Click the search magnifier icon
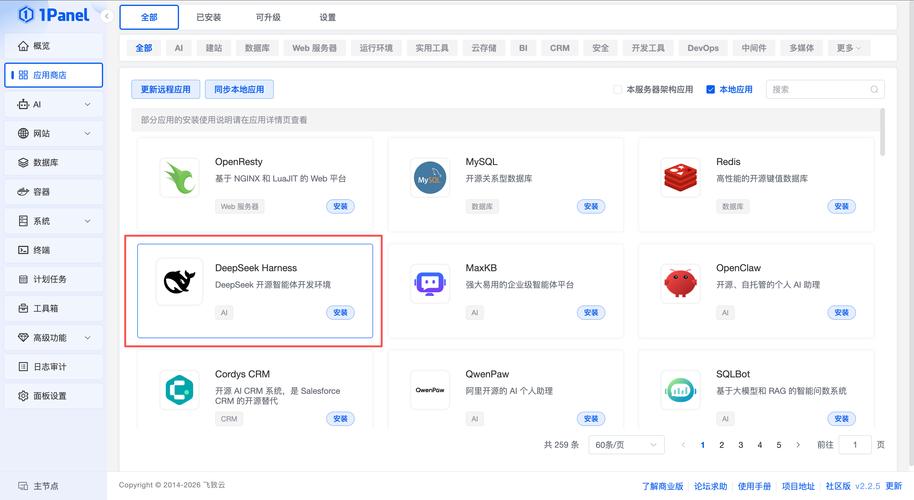 (x=874, y=89)
